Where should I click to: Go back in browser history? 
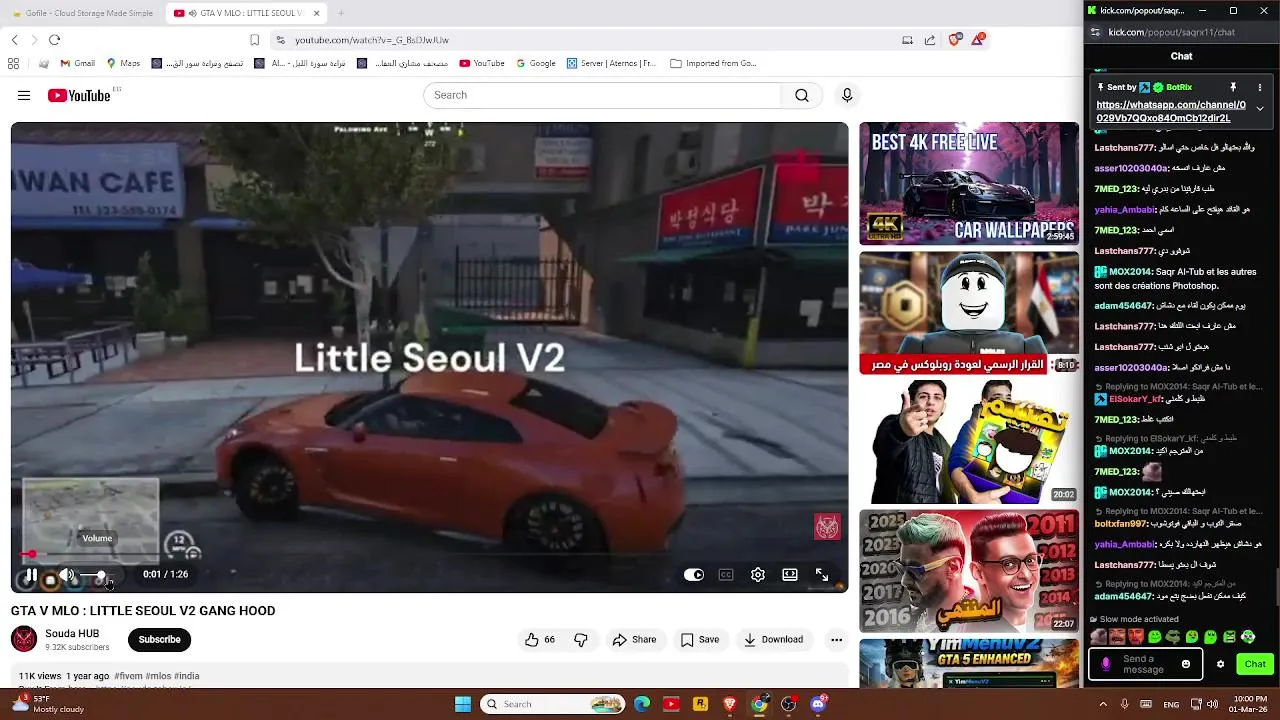click(14, 40)
